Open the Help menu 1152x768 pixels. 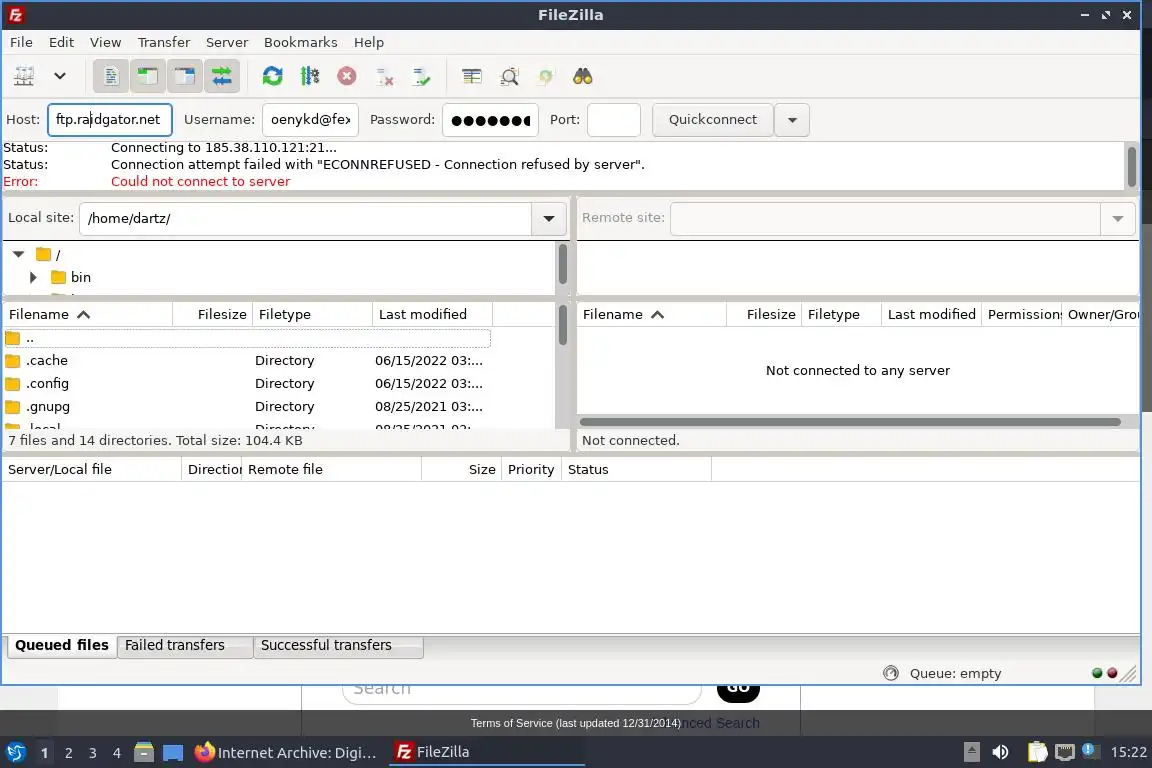[x=369, y=42]
